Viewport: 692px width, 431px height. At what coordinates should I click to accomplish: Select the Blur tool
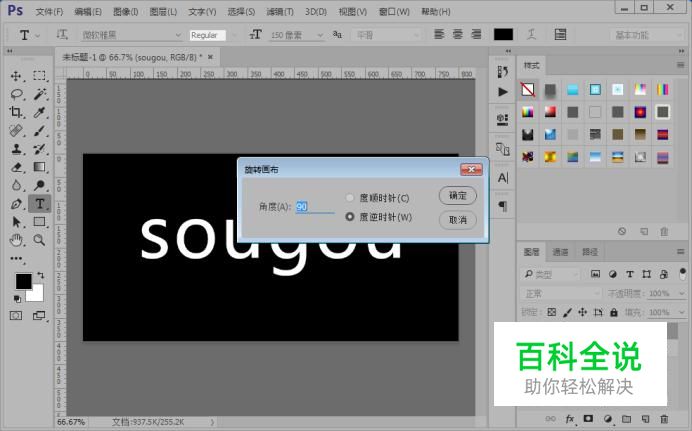coord(16,185)
